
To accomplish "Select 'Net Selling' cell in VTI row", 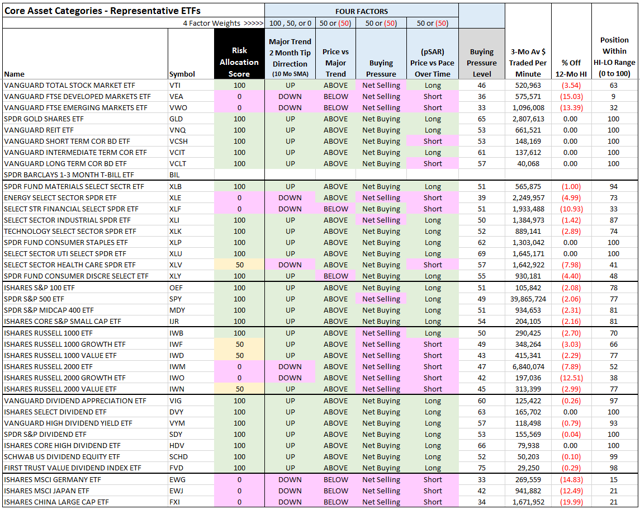I will coord(381,85).
